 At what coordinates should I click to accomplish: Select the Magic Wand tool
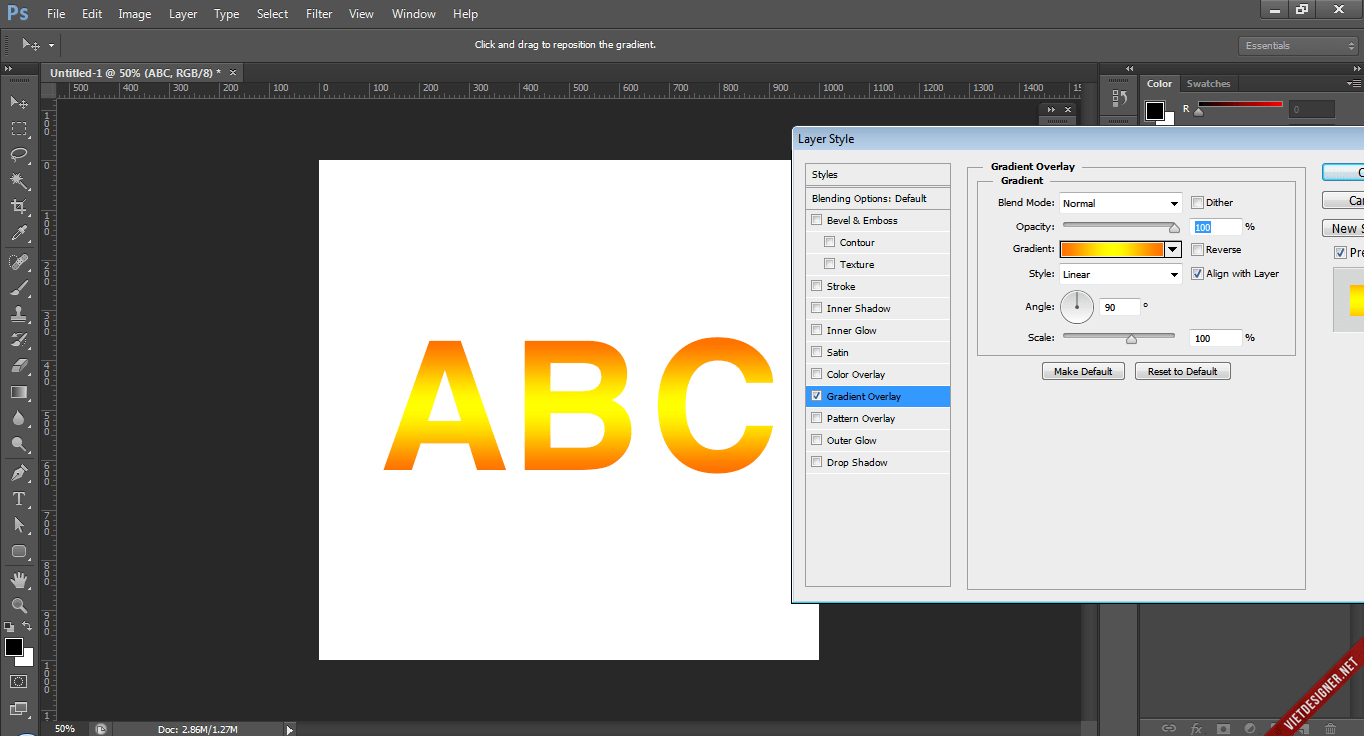[19, 180]
